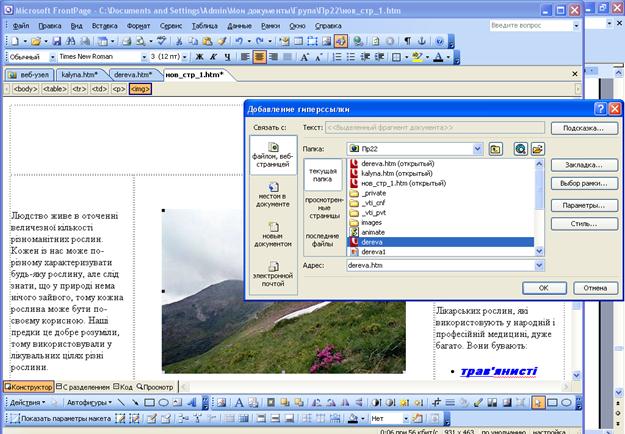Open the Формат menu
Viewport: 625px width, 434px height.
click(138, 26)
